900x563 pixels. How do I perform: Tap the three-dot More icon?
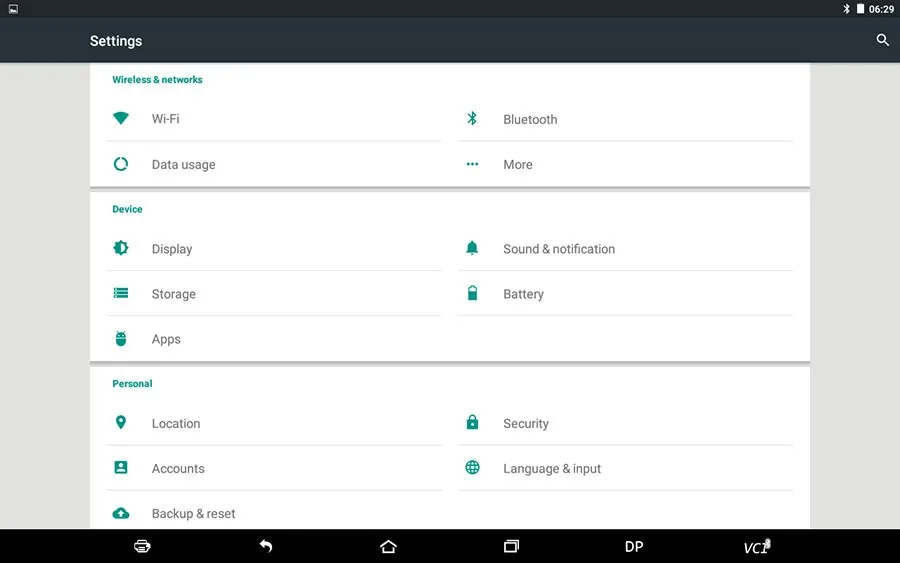point(472,164)
